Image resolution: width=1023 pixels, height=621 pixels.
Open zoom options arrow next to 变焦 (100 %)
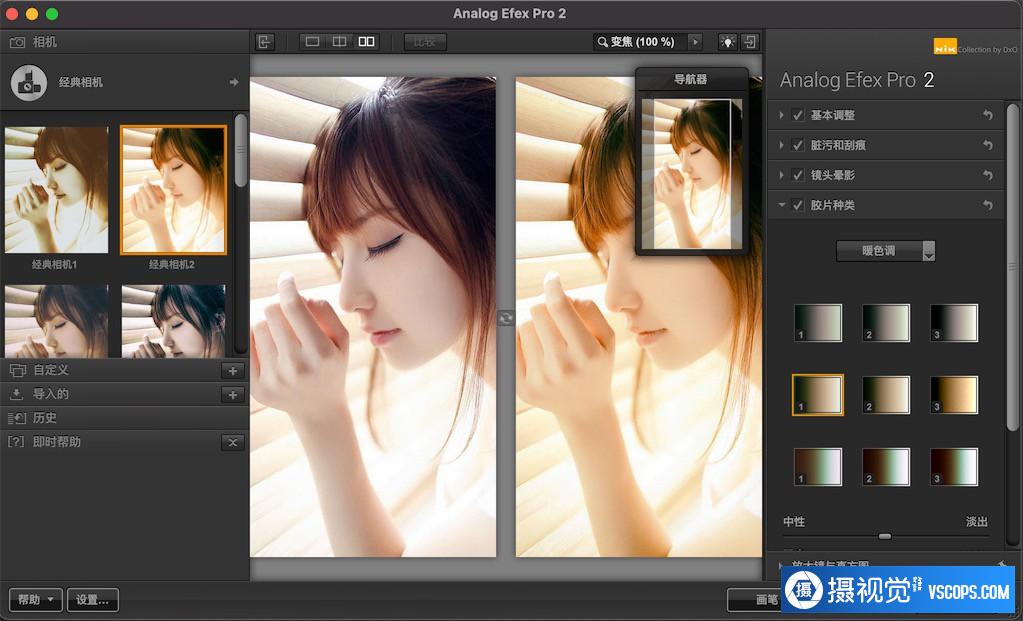click(695, 42)
